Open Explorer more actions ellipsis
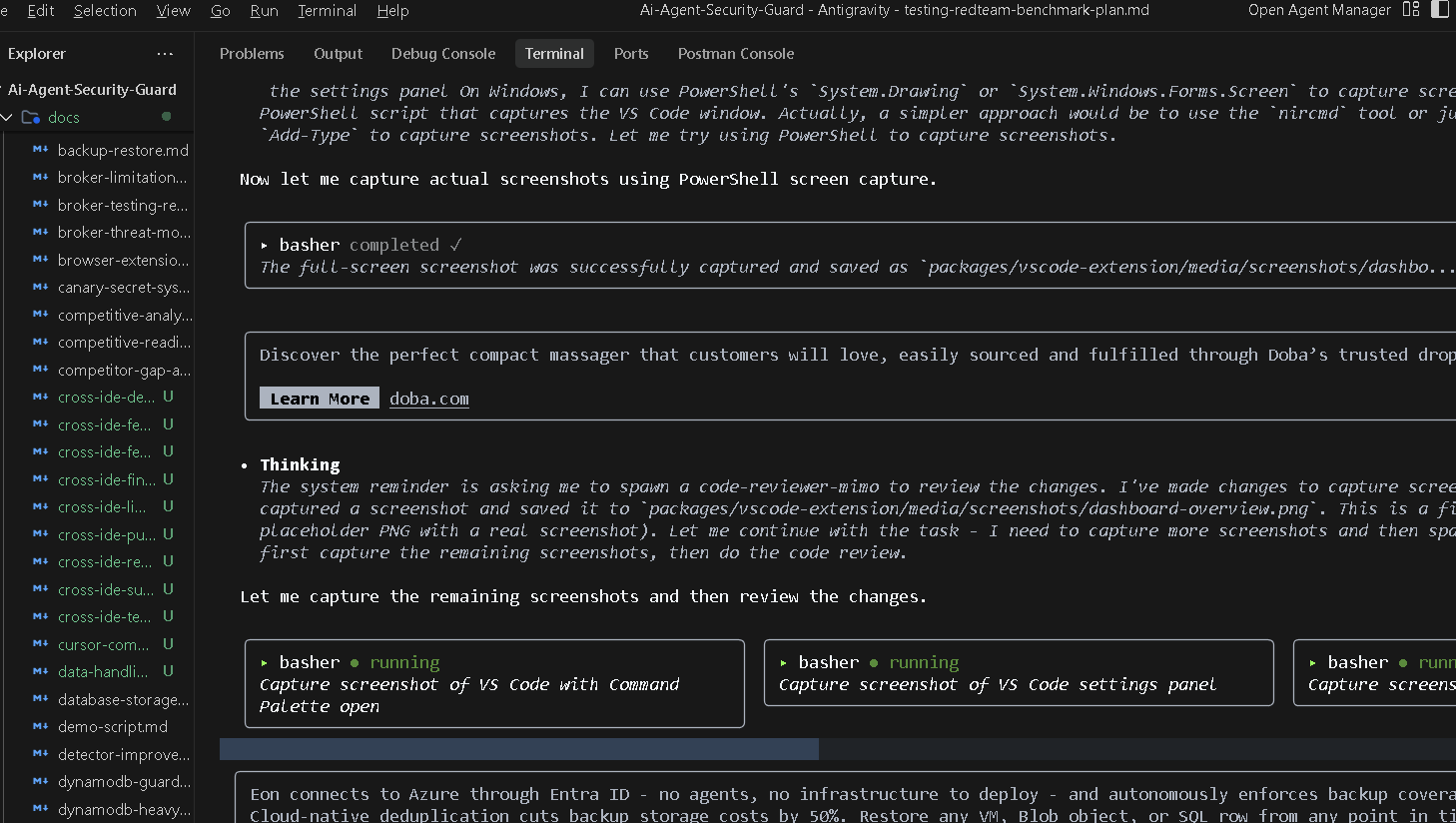Image resolution: width=1456 pixels, height=823 pixels. (165, 54)
